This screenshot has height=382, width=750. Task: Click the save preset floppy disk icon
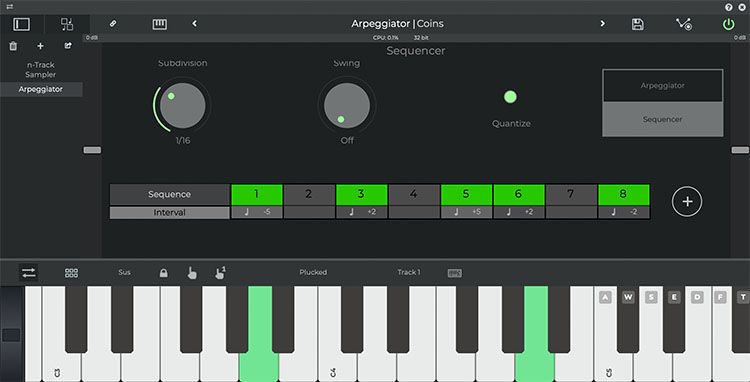pyautogui.click(x=637, y=24)
